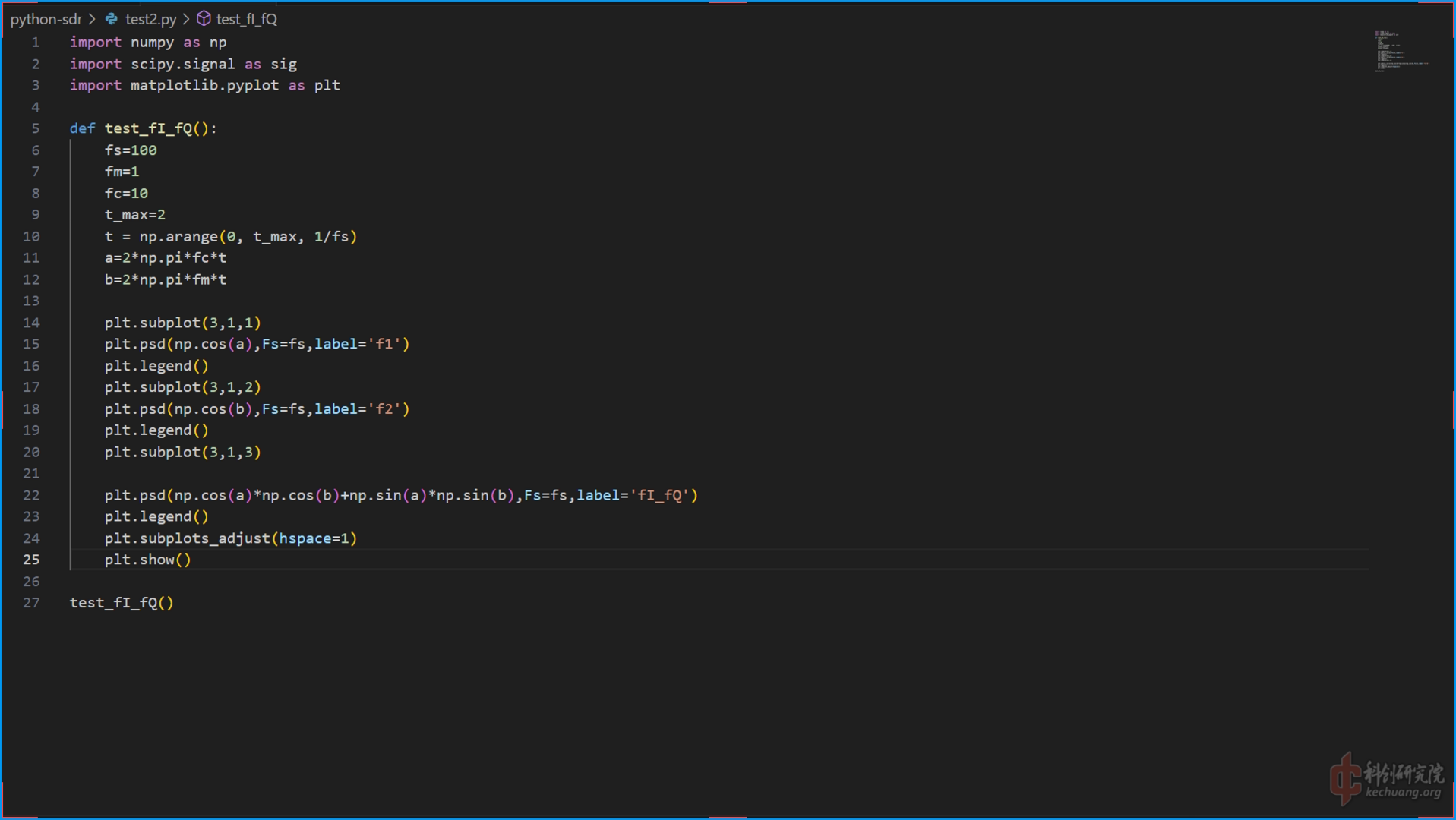This screenshot has height=820, width=1456.
Task: Click the Python file icon in breadcrumb
Action: click(112, 19)
